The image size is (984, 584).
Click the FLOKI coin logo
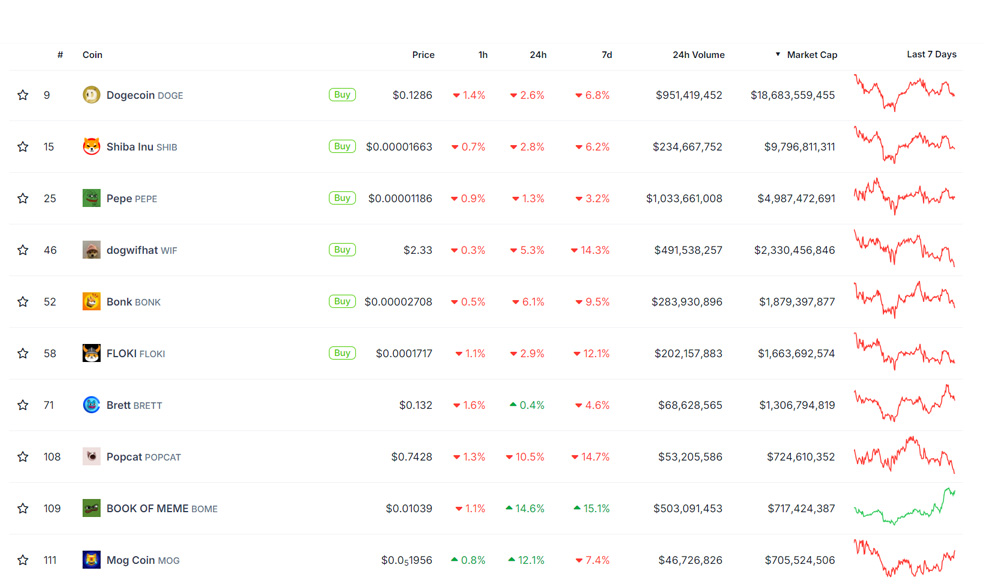point(91,353)
